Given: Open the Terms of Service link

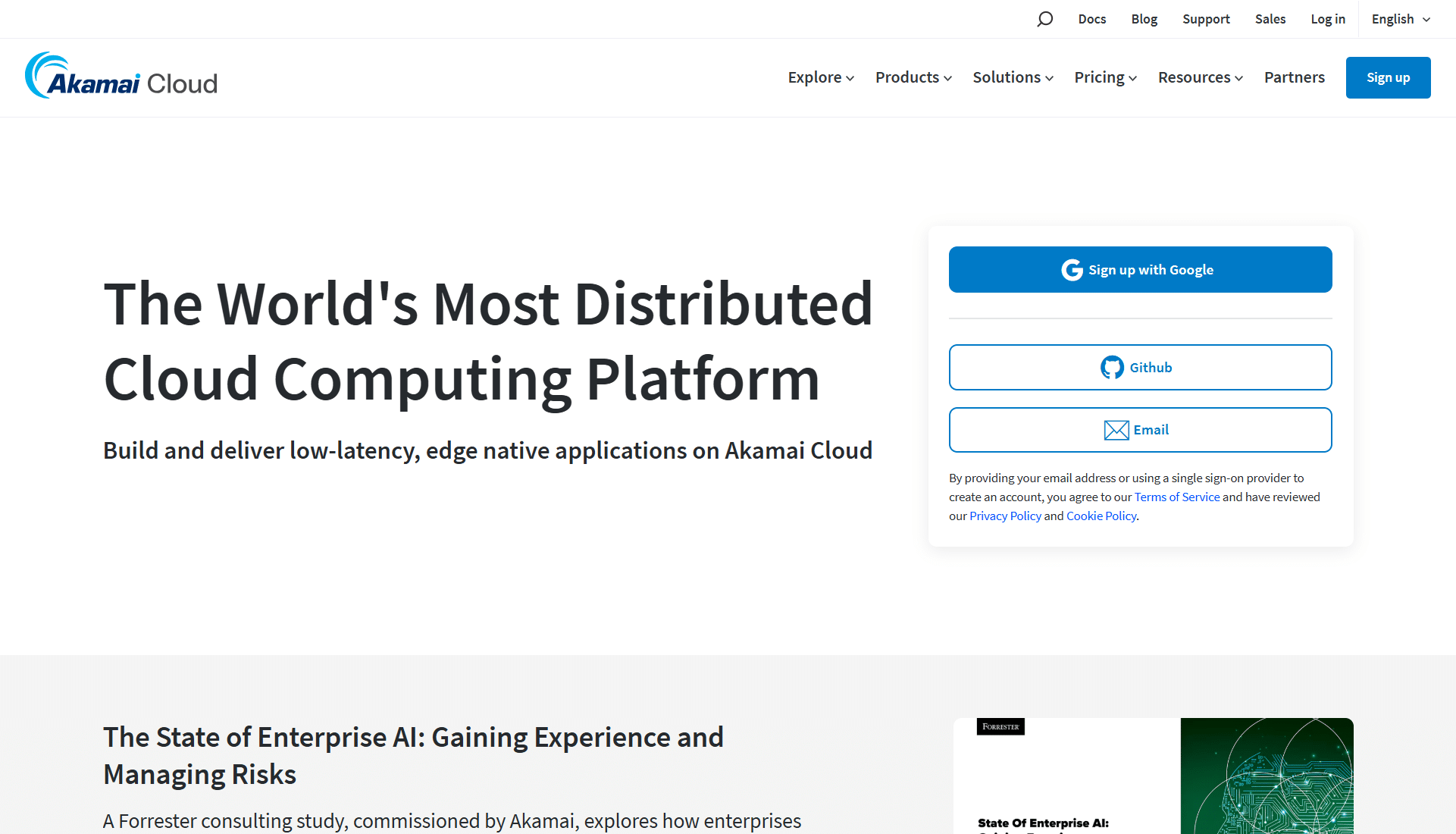Looking at the screenshot, I should (x=1176, y=497).
